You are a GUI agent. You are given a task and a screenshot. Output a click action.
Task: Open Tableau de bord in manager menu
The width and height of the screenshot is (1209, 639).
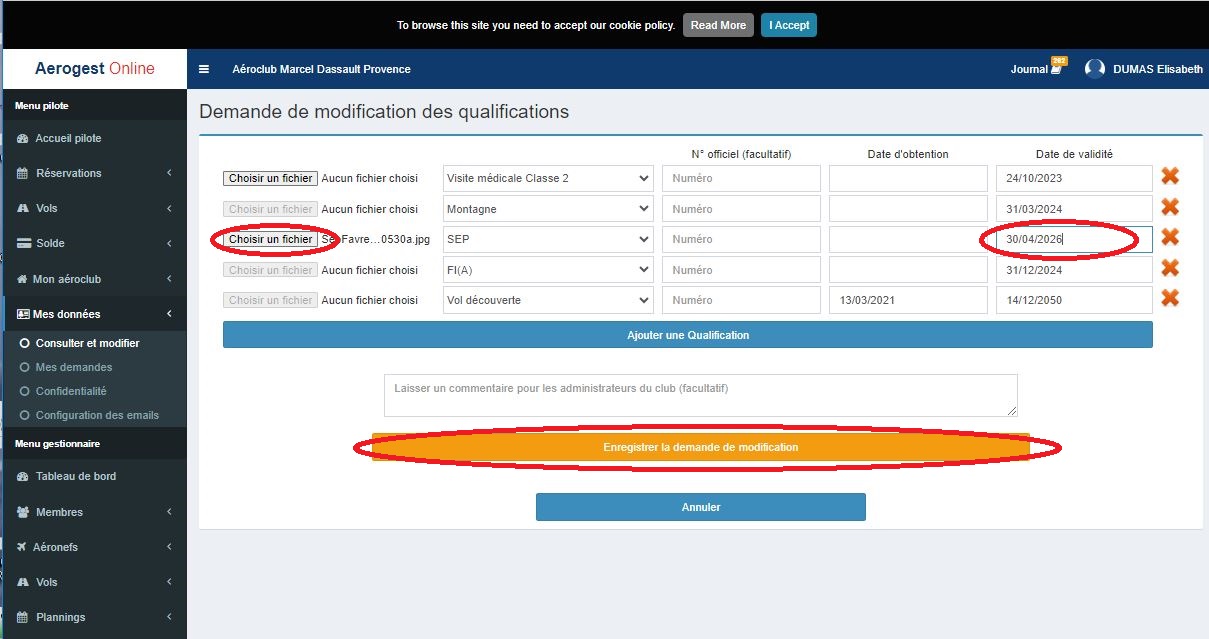point(76,476)
